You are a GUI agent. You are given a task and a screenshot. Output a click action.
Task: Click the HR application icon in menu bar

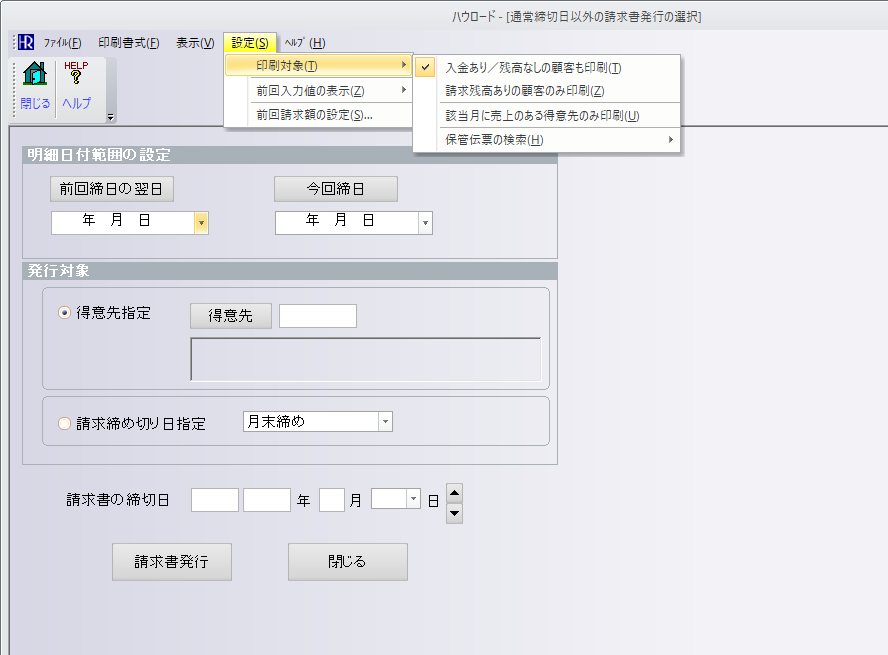pos(25,43)
